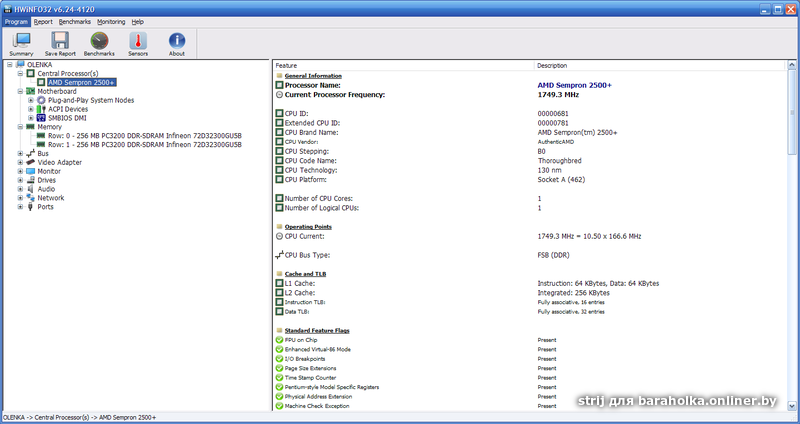Click the Number of CPU Cores label
Viewport: 800px width, 424px height.
pyautogui.click(x=319, y=198)
